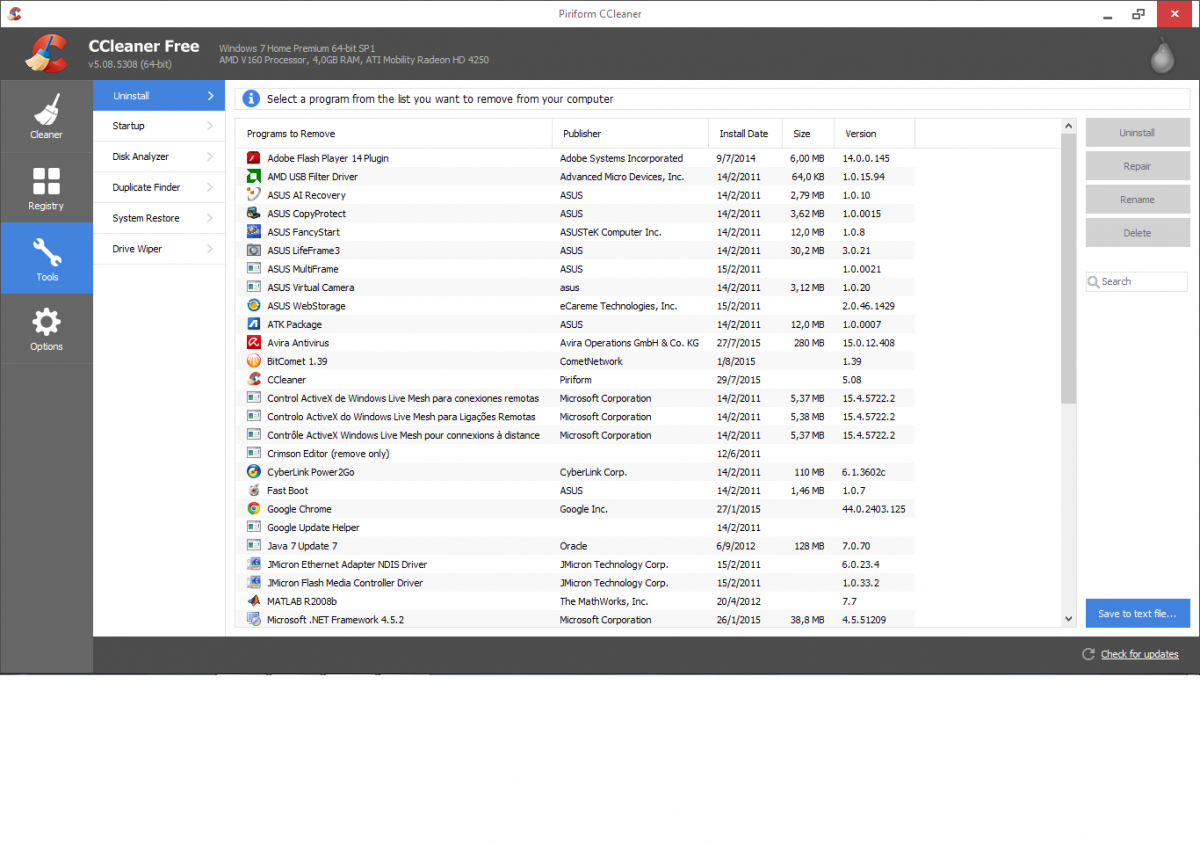Click the 280 MB size cell
The height and width of the screenshot is (844, 1200).
point(809,343)
